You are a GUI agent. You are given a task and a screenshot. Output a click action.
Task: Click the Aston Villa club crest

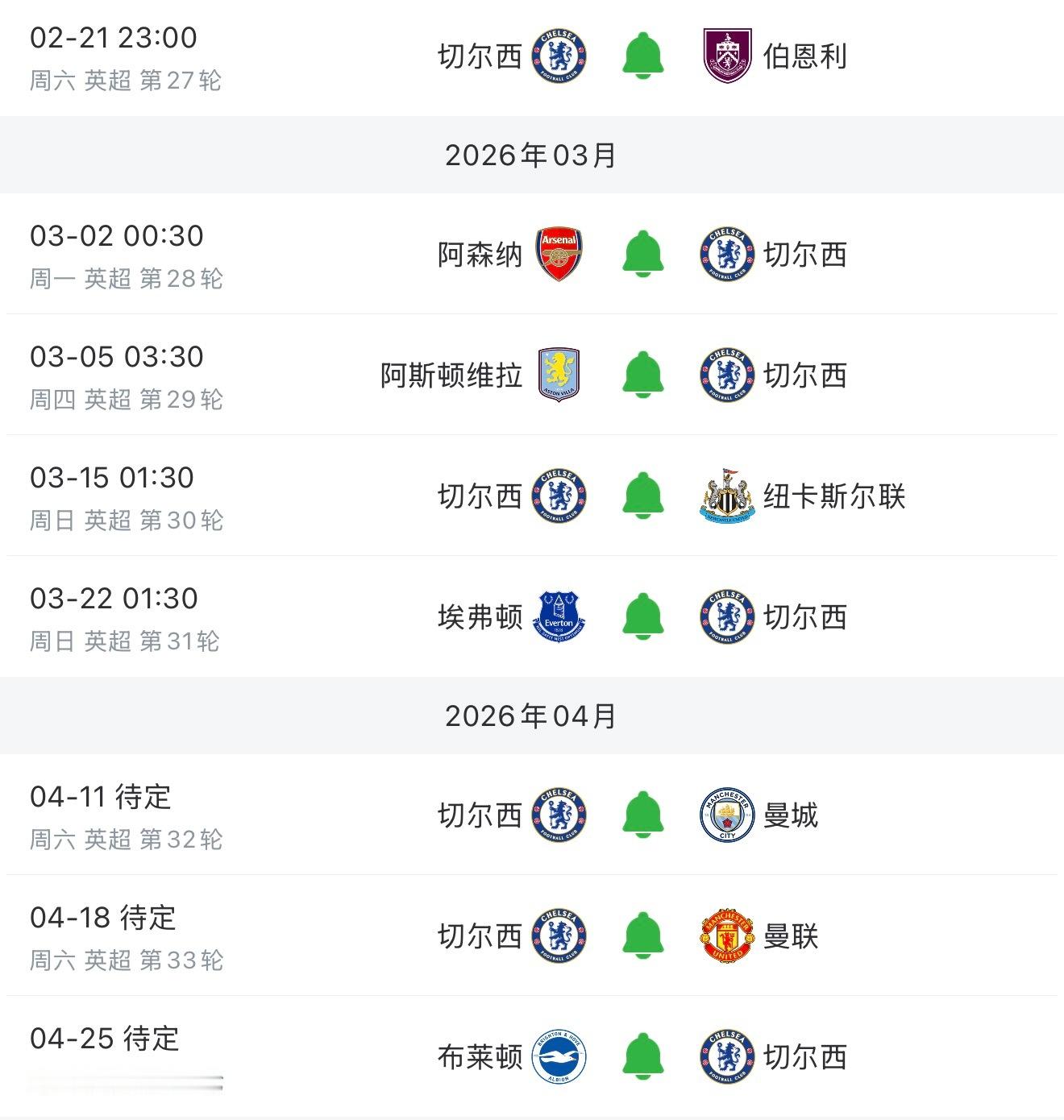[559, 375]
